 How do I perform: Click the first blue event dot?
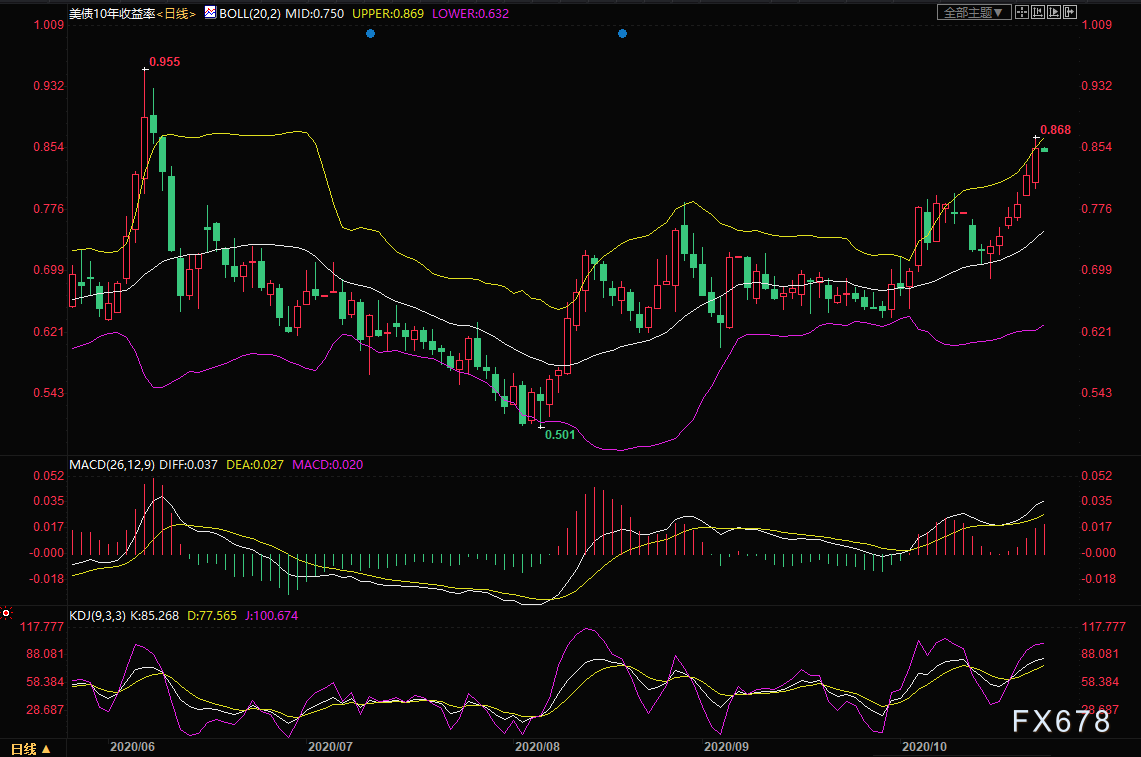pyautogui.click(x=370, y=33)
